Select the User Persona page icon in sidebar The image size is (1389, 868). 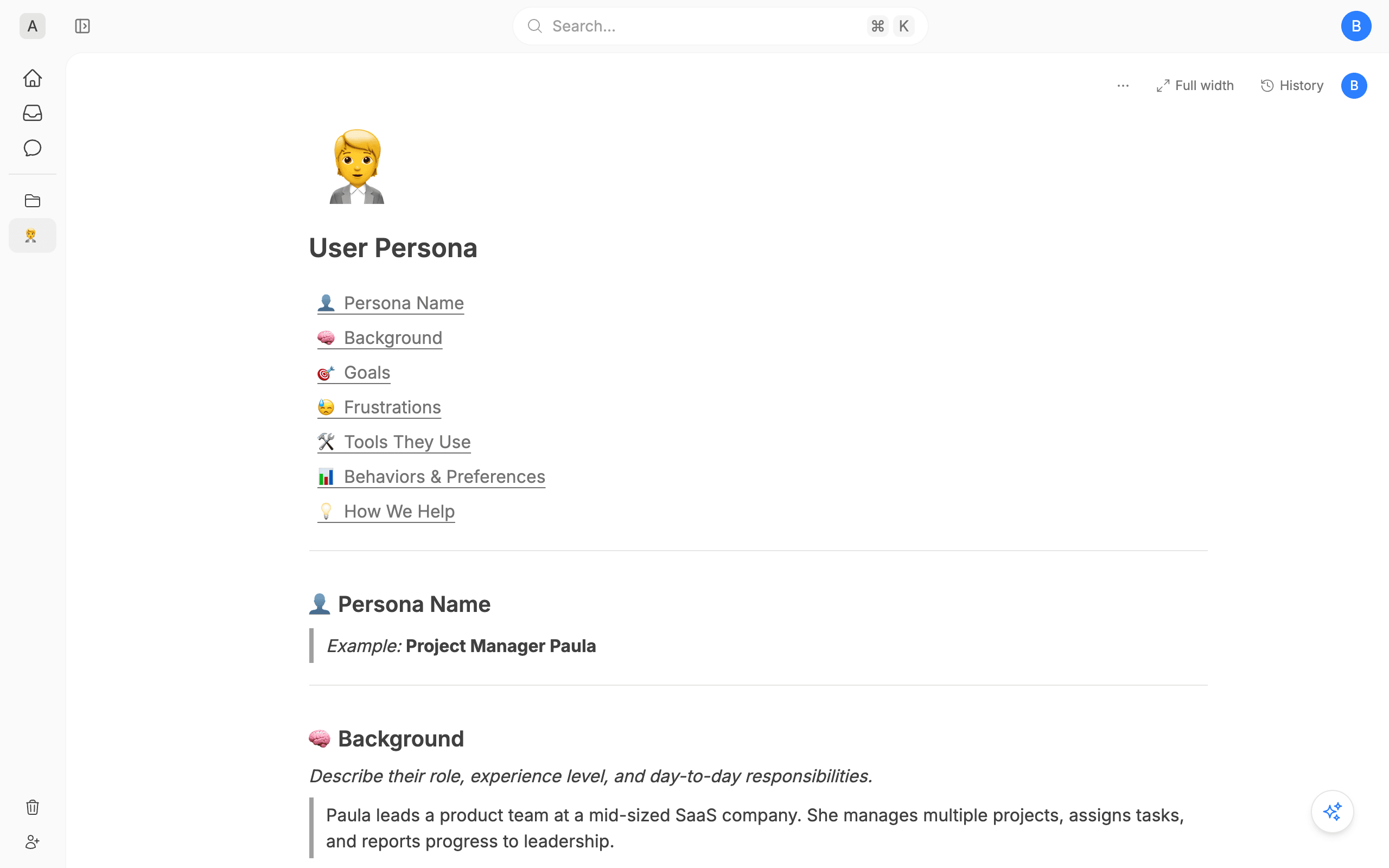point(33,235)
